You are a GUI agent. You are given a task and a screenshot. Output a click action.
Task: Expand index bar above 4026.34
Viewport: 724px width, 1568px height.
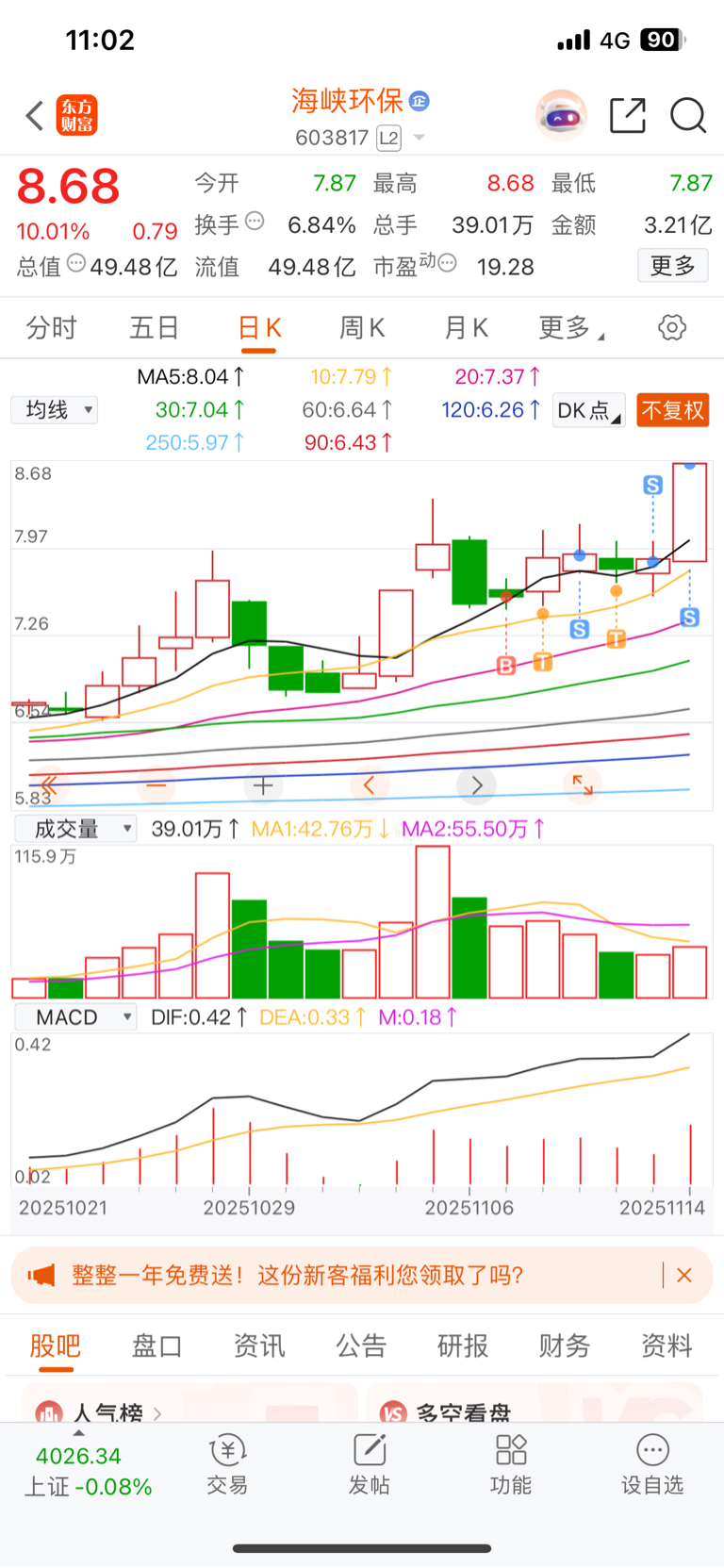(78, 1433)
